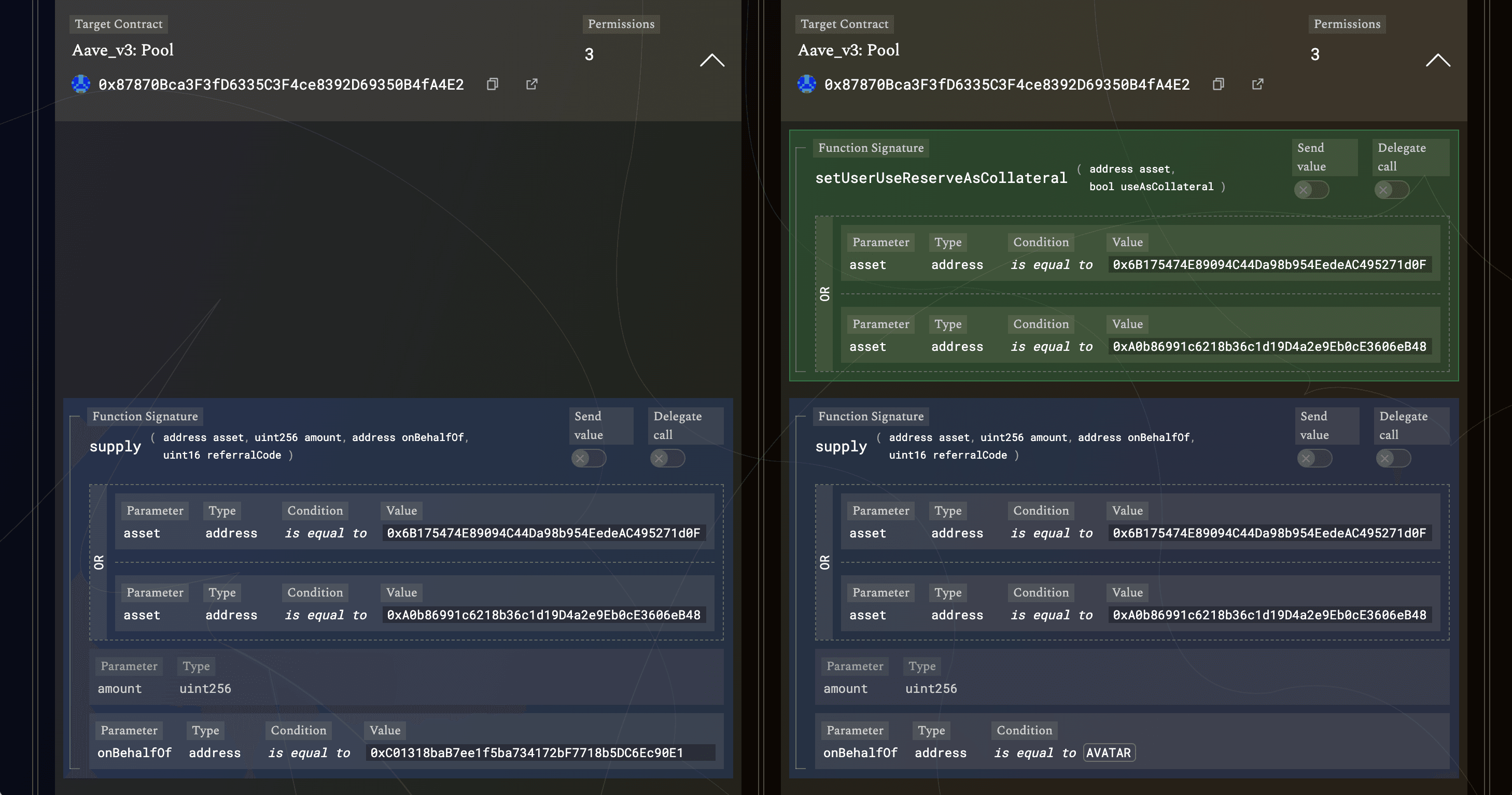Click the right panel Aave_v3: Pool title
Viewport: 1512px width, 795px height.
tap(849, 50)
